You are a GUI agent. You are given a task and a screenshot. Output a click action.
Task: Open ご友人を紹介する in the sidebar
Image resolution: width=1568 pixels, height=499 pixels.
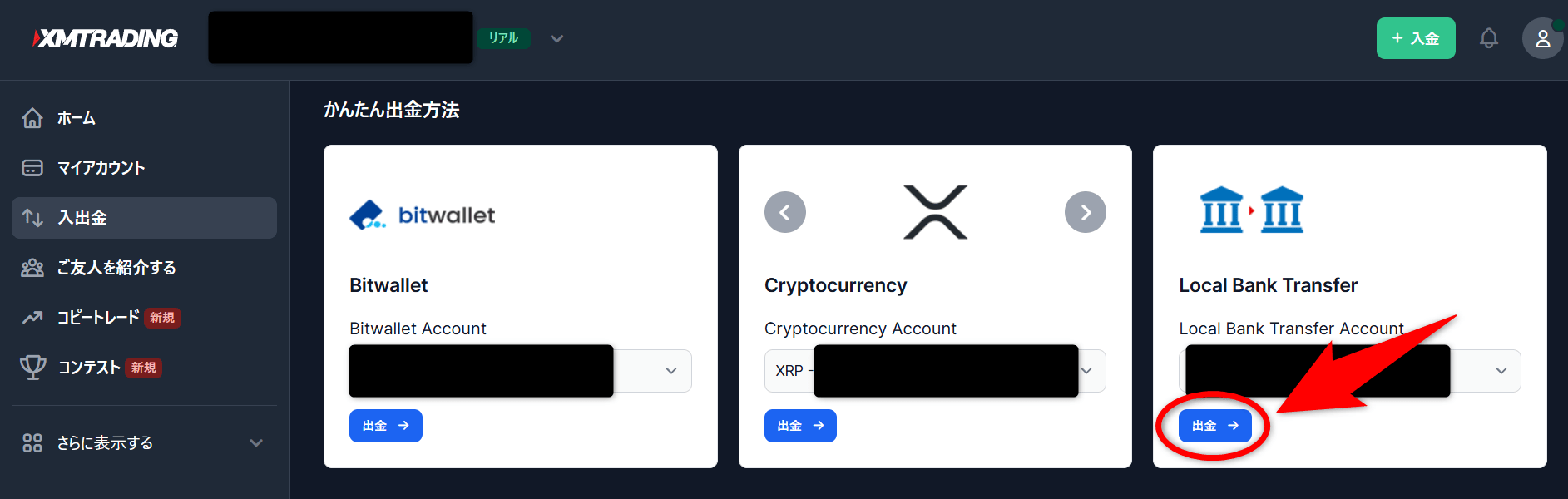pos(145,268)
